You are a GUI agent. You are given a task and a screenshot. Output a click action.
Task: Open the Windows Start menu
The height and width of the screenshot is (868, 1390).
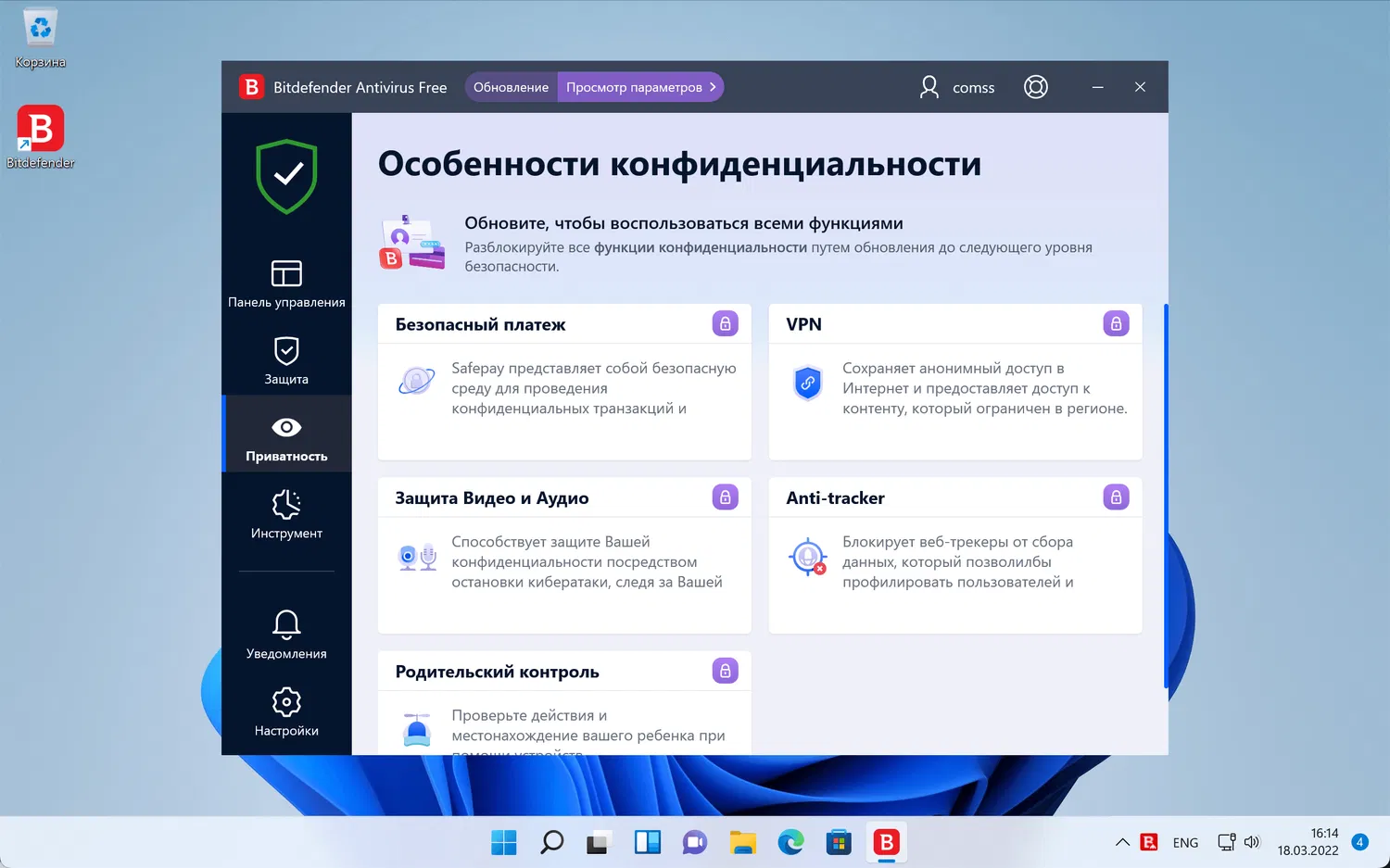coord(504,842)
